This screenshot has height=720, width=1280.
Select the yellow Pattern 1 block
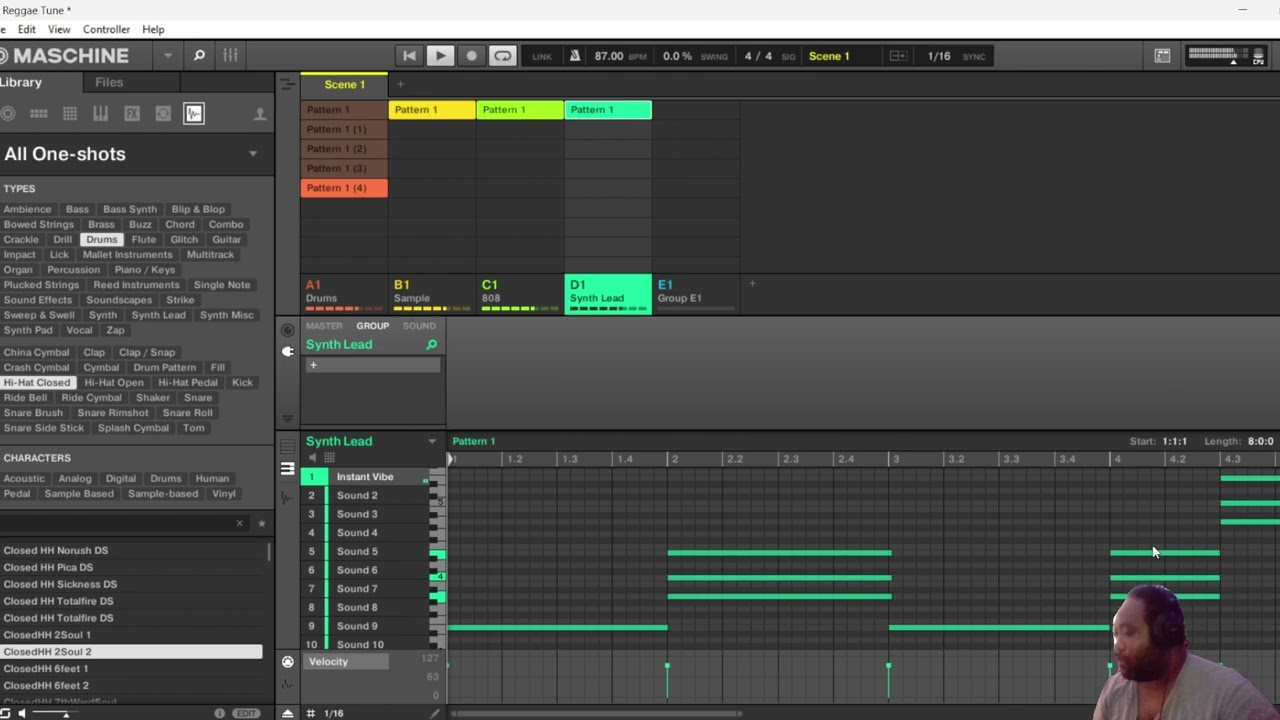(432, 110)
